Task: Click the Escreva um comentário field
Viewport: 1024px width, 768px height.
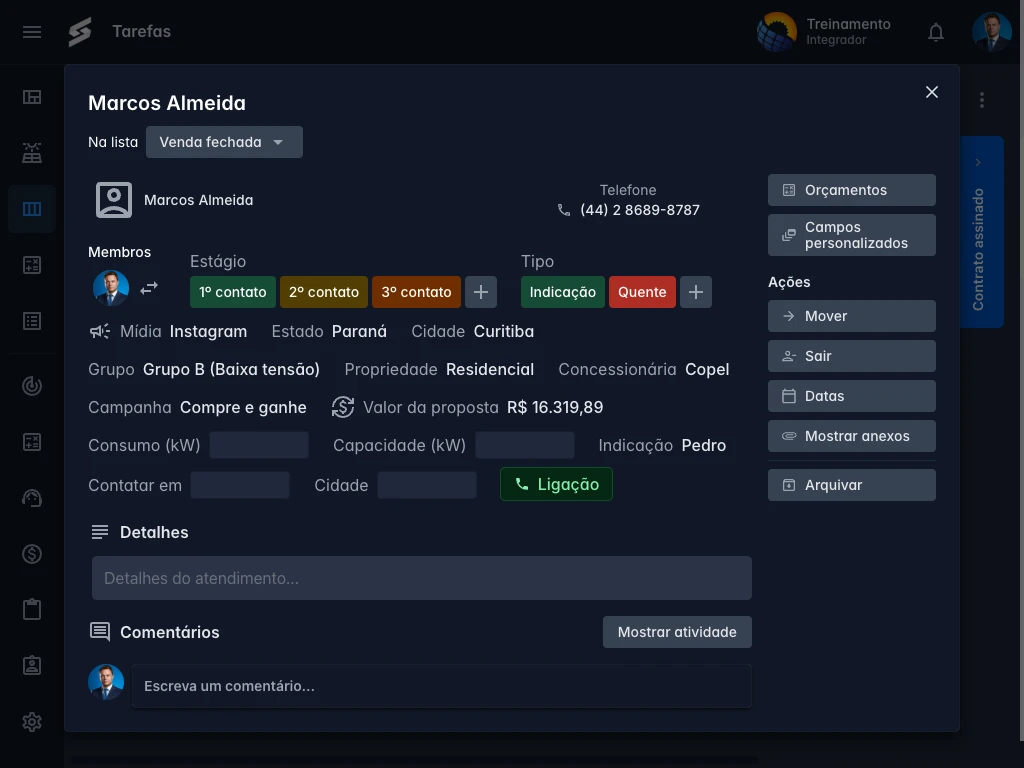Action: click(x=441, y=686)
